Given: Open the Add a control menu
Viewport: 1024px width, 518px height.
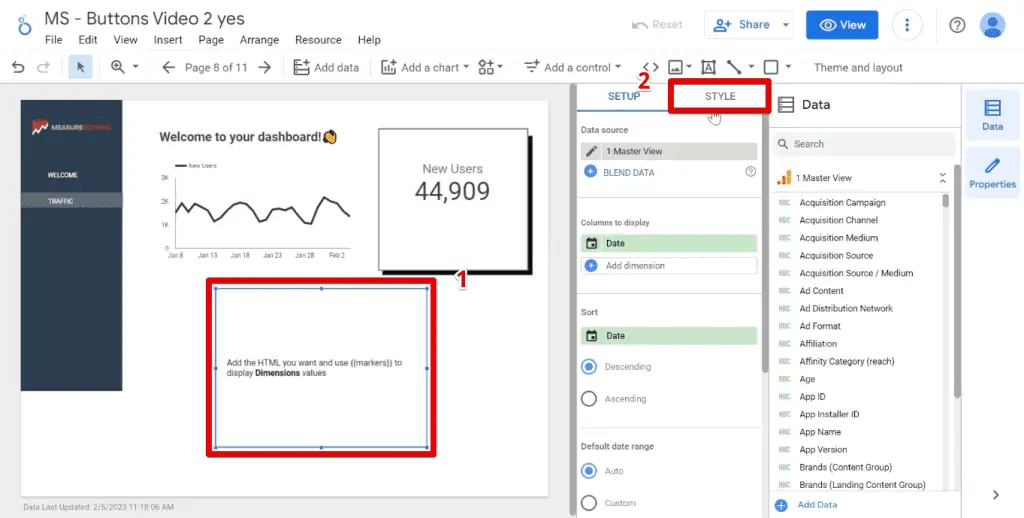Looking at the screenshot, I should 572,67.
